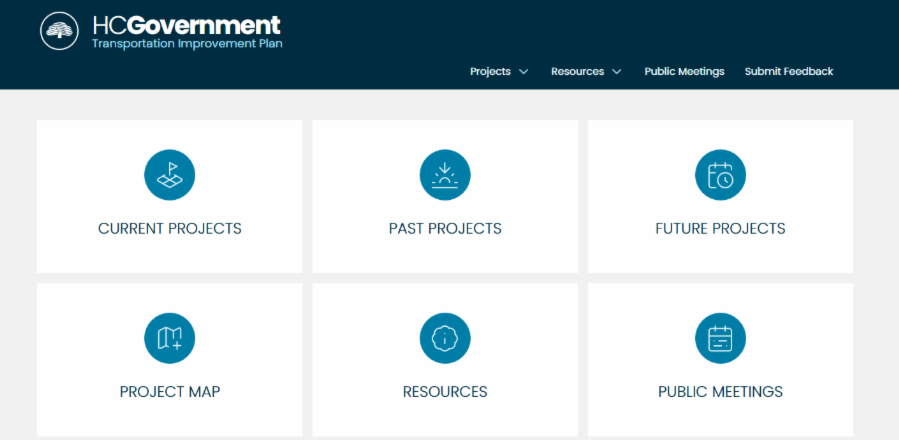Expand the Projects menu chevron arrow
This screenshot has height=440, width=899.
[x=524, y=72]
